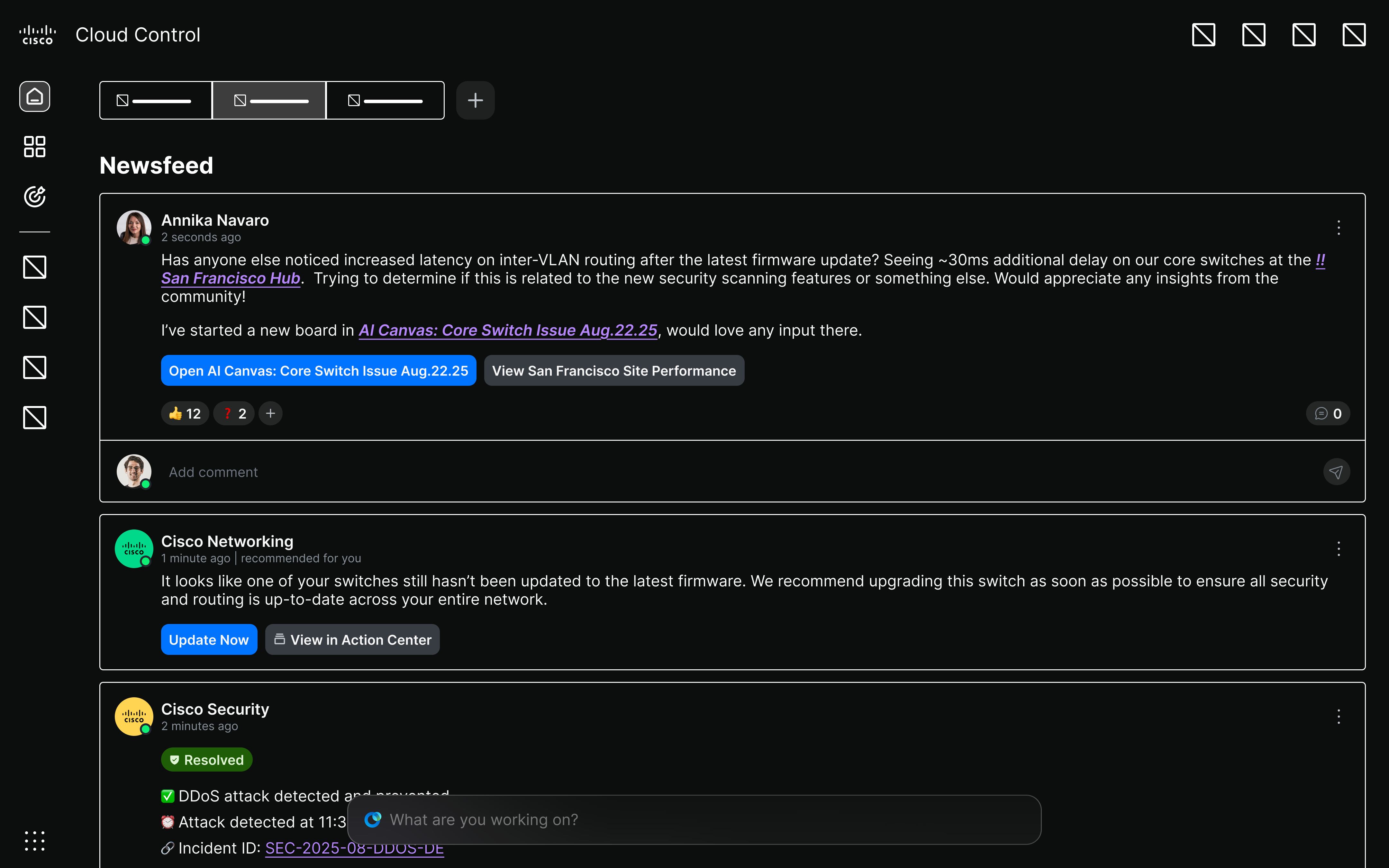Toggle the question mark reaction
This screenshot has width=1389, height=868.
click(233, 413)
